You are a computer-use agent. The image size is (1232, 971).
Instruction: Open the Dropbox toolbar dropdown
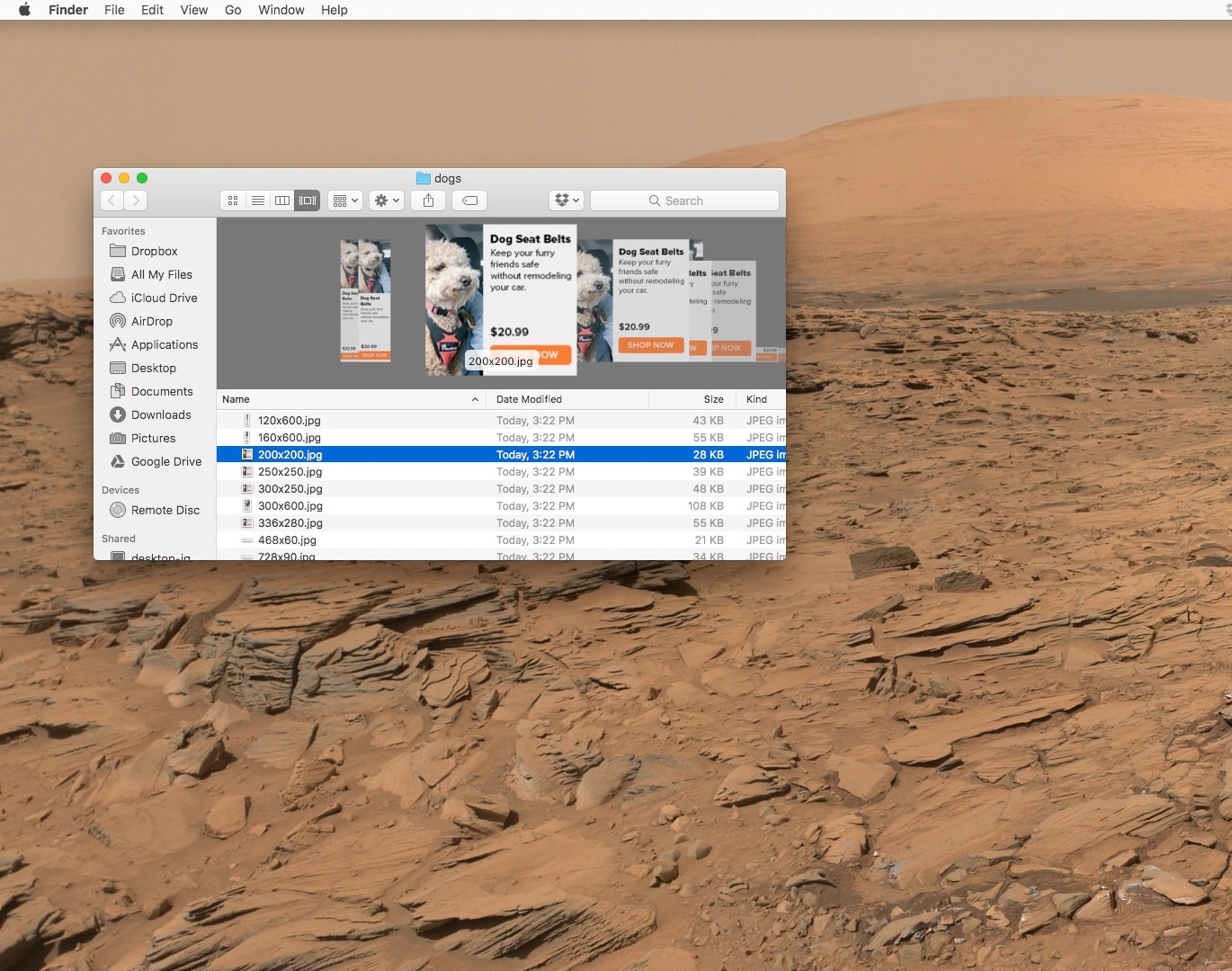tap(567, 200)
